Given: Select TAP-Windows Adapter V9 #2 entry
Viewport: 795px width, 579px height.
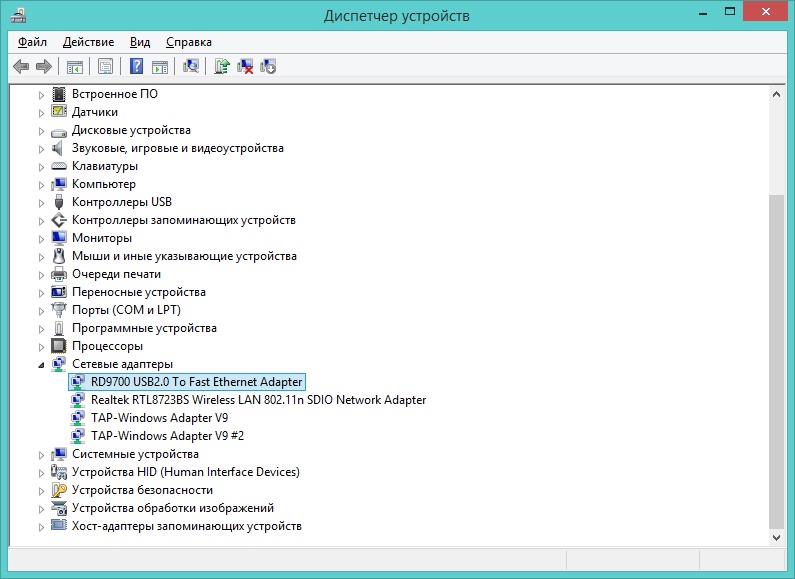Looking at the screenshot, I should [167, 436].
